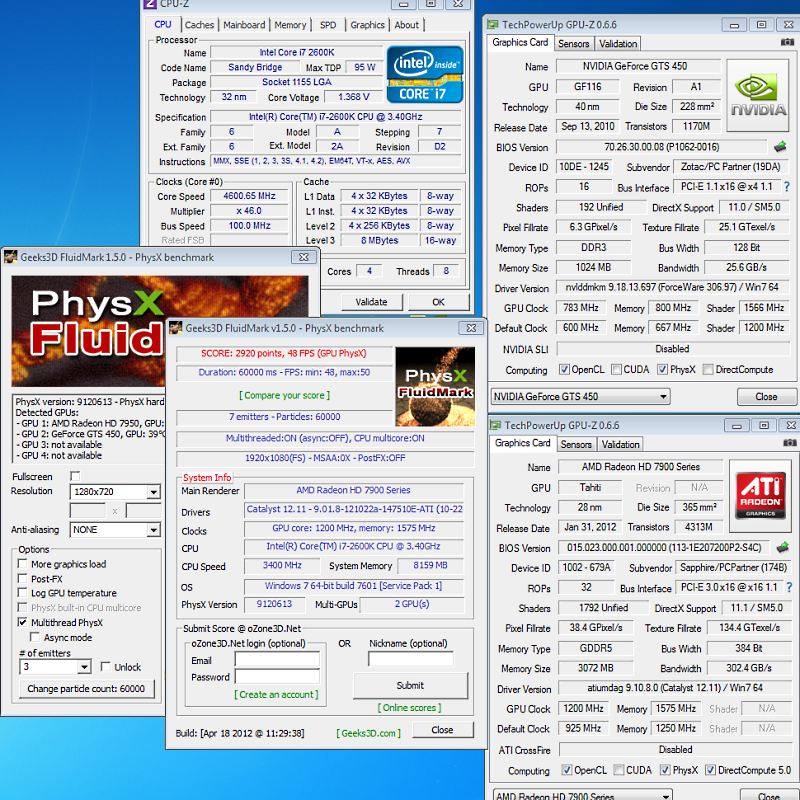Viewport: 800px width, 800px height.
Task: Click FluidMark v1.5.0 results window title icon
Action: tap(176, 328)
